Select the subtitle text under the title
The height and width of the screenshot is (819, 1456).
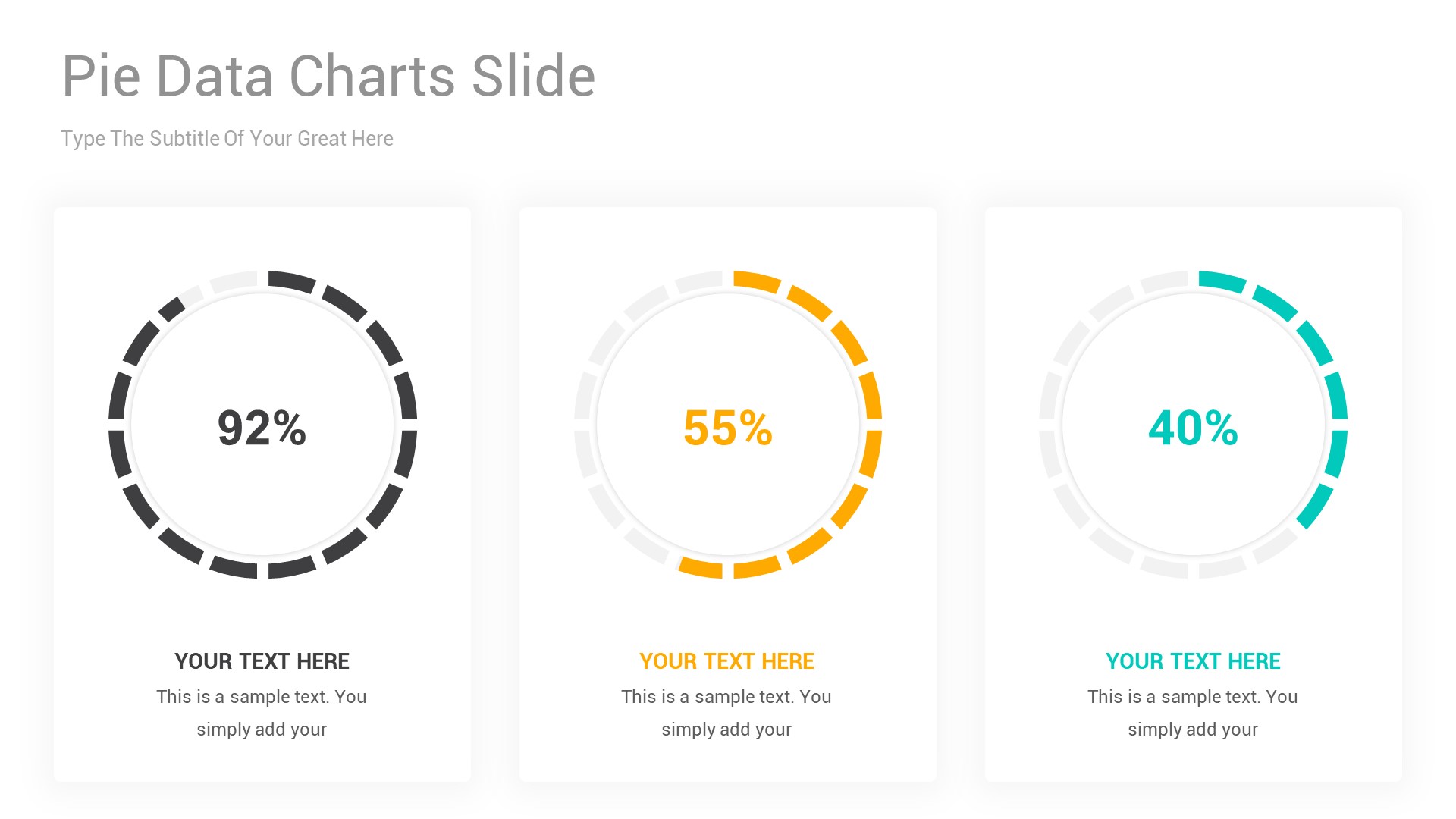click(x=227, y=139)
